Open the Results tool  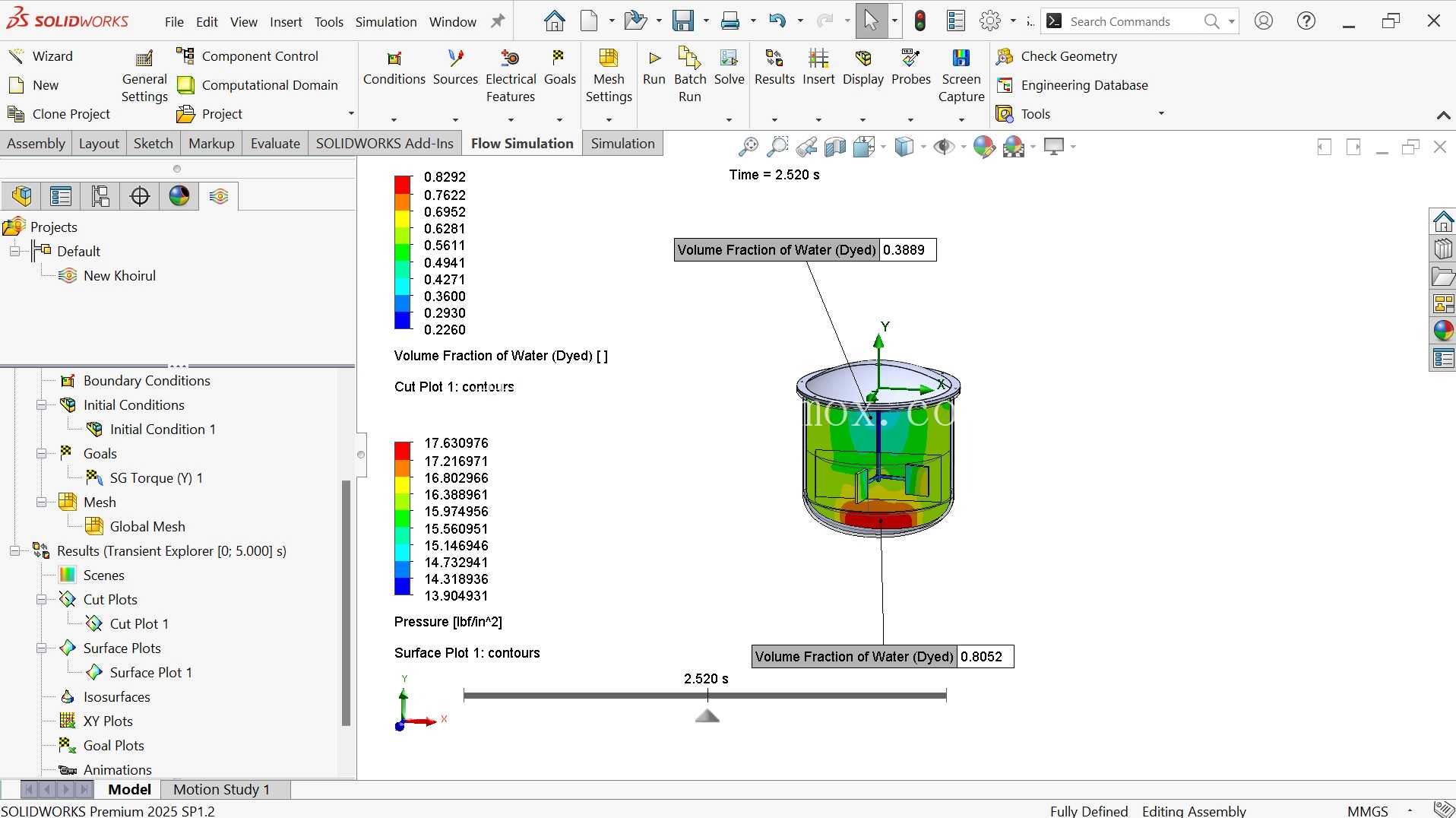pyautogui.click(x=774, y=68)
